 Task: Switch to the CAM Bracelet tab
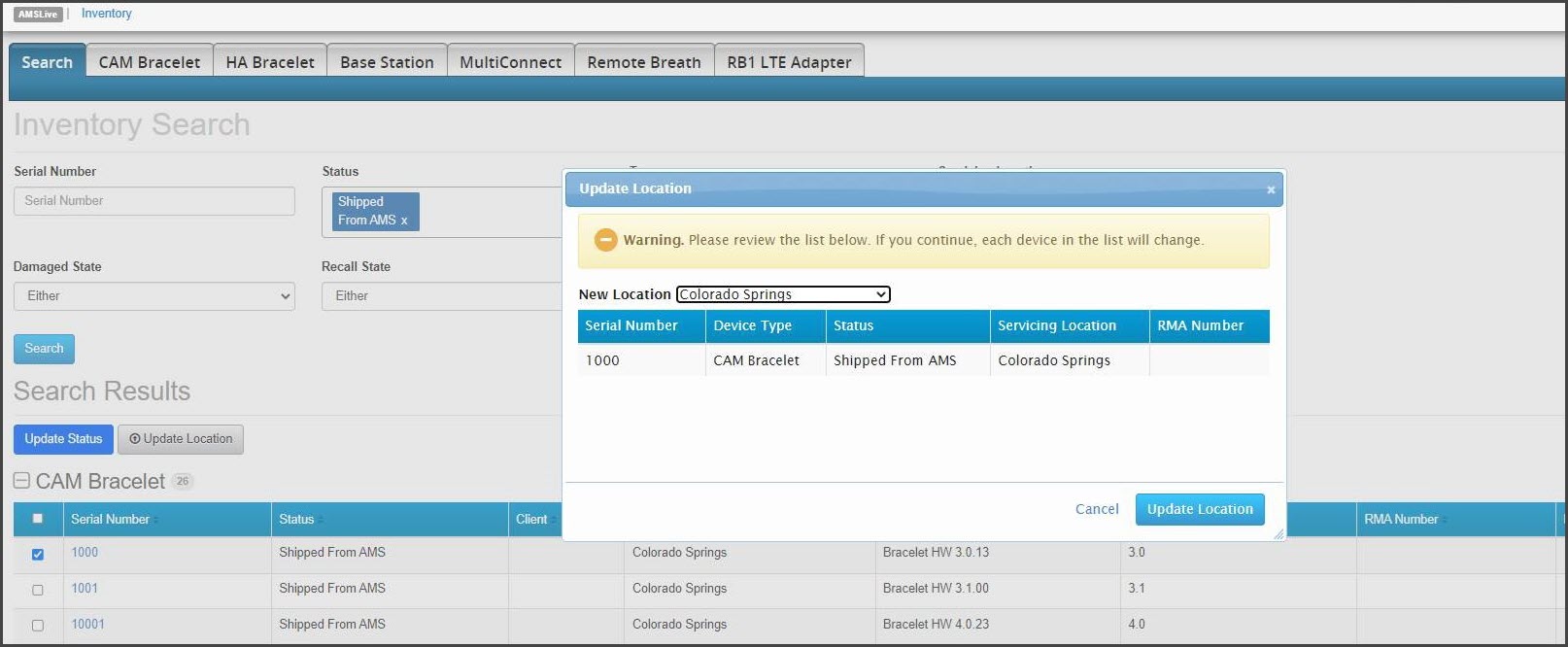tap(149, 62)
